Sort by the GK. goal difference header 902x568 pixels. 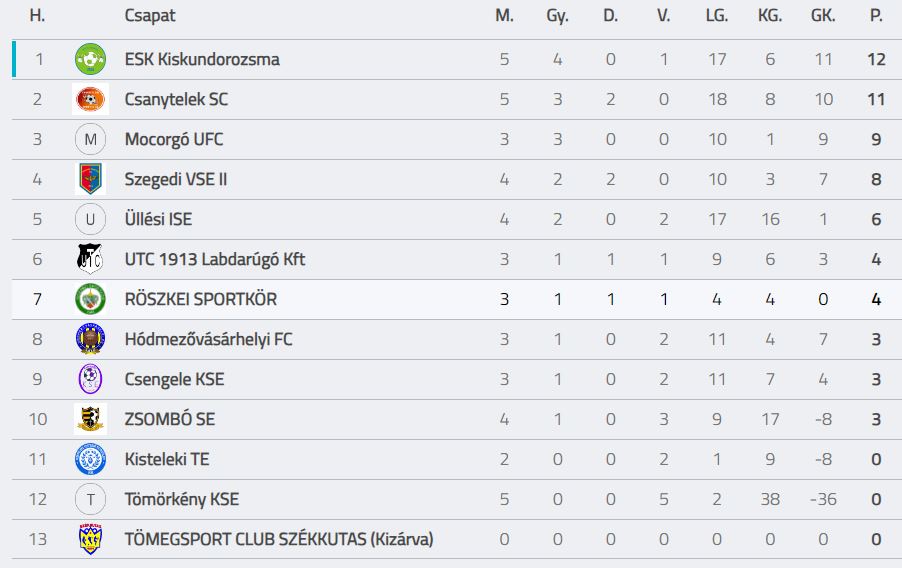coord(823,17)
